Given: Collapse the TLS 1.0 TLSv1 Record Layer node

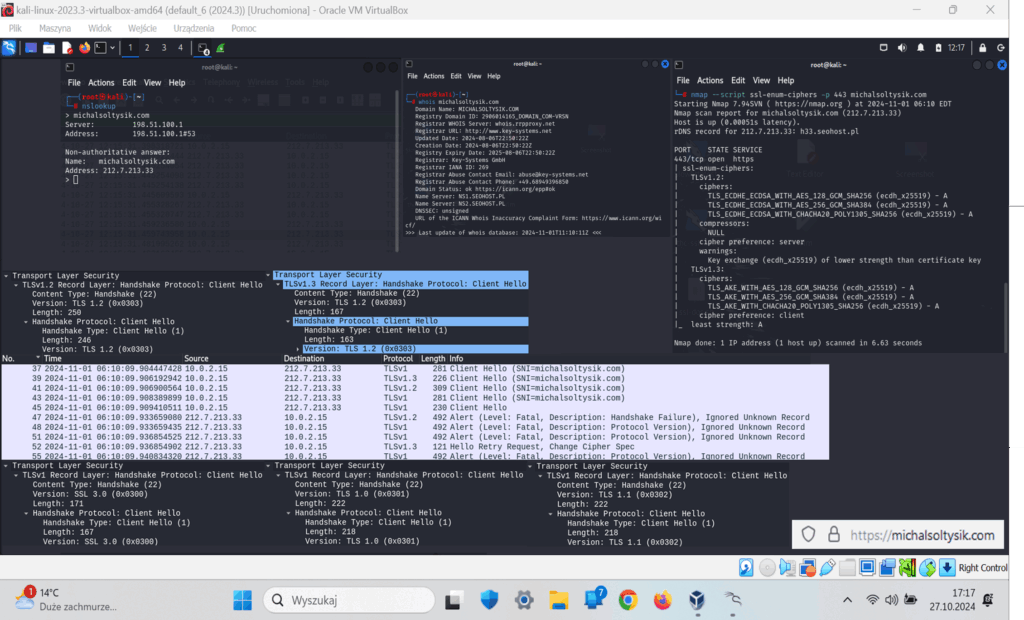Looking at the screenshot, I should click(278, 476).
